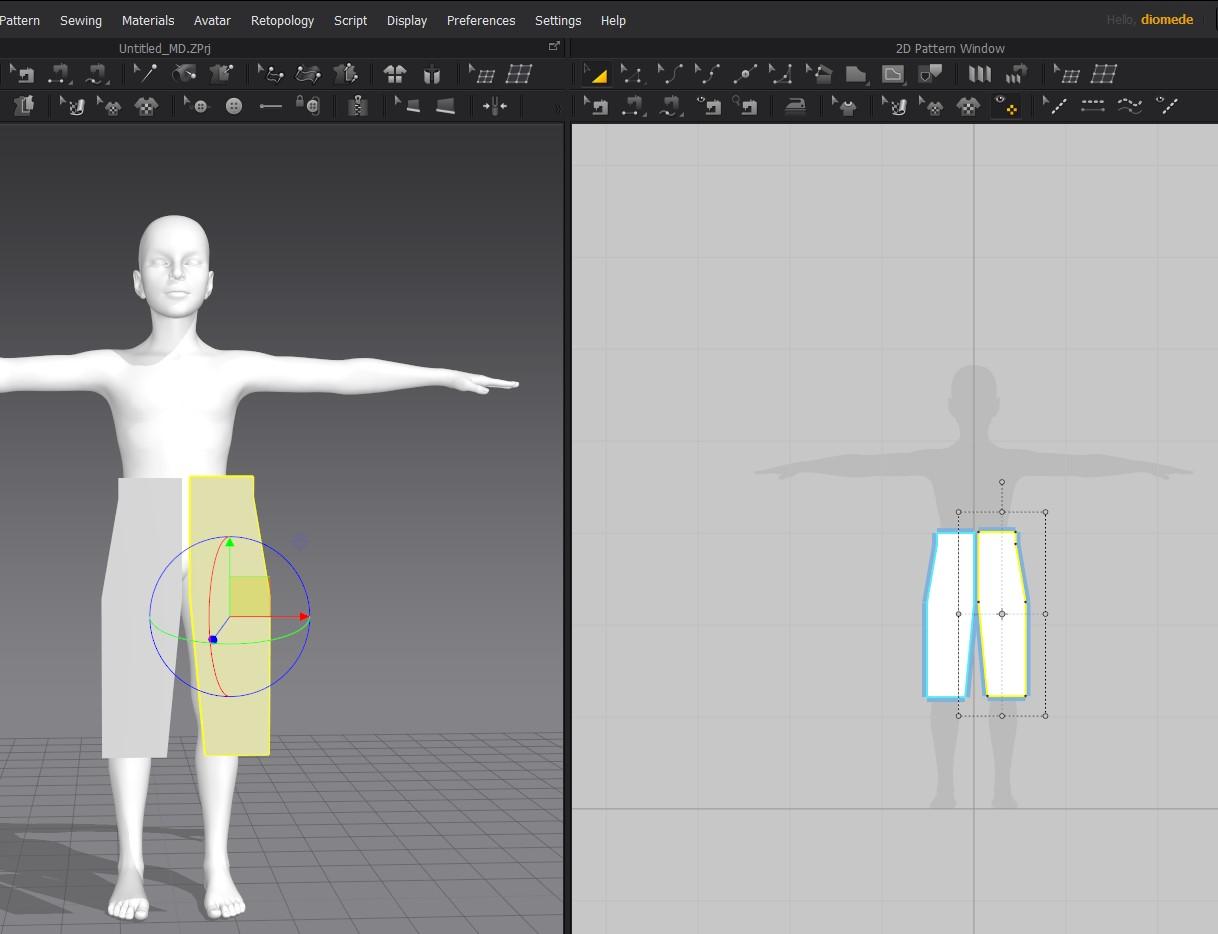The image size is (1218, 934).
Task: Open the Retopology menu
Action: point(282,20)
